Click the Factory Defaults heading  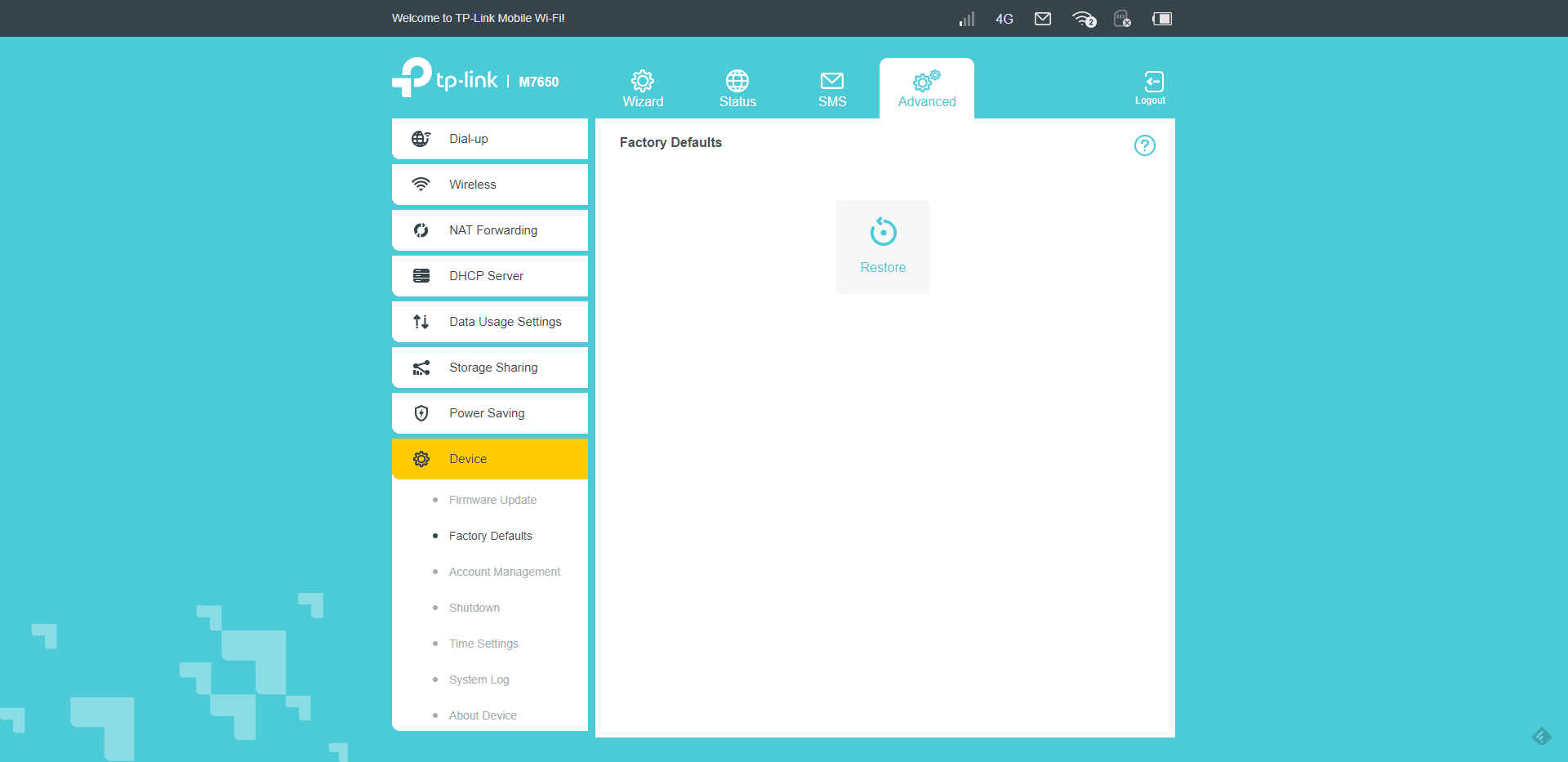[x=670, y=142]
